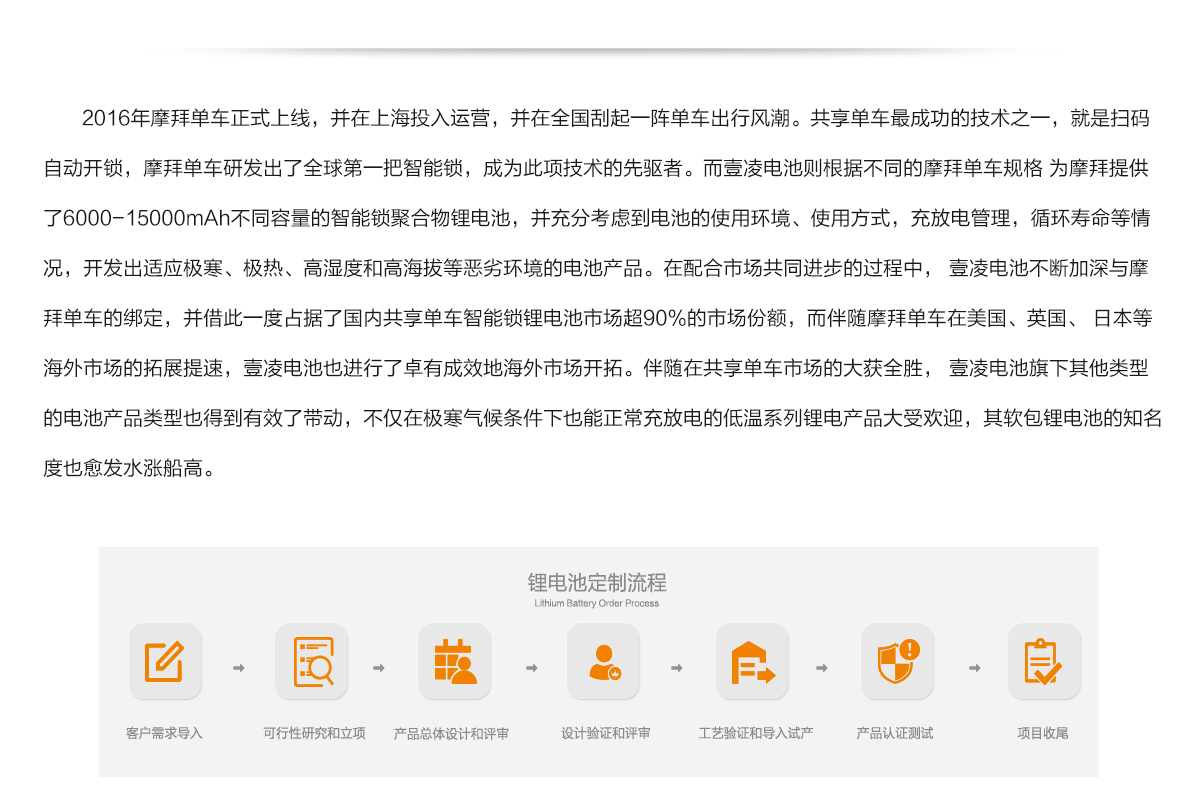Image resolution: width=1198 pixels, height=800 pixels.
Task: Click the 工艺验证和导入试产 label
Action: pyautogui.click(x=755, y=733)
